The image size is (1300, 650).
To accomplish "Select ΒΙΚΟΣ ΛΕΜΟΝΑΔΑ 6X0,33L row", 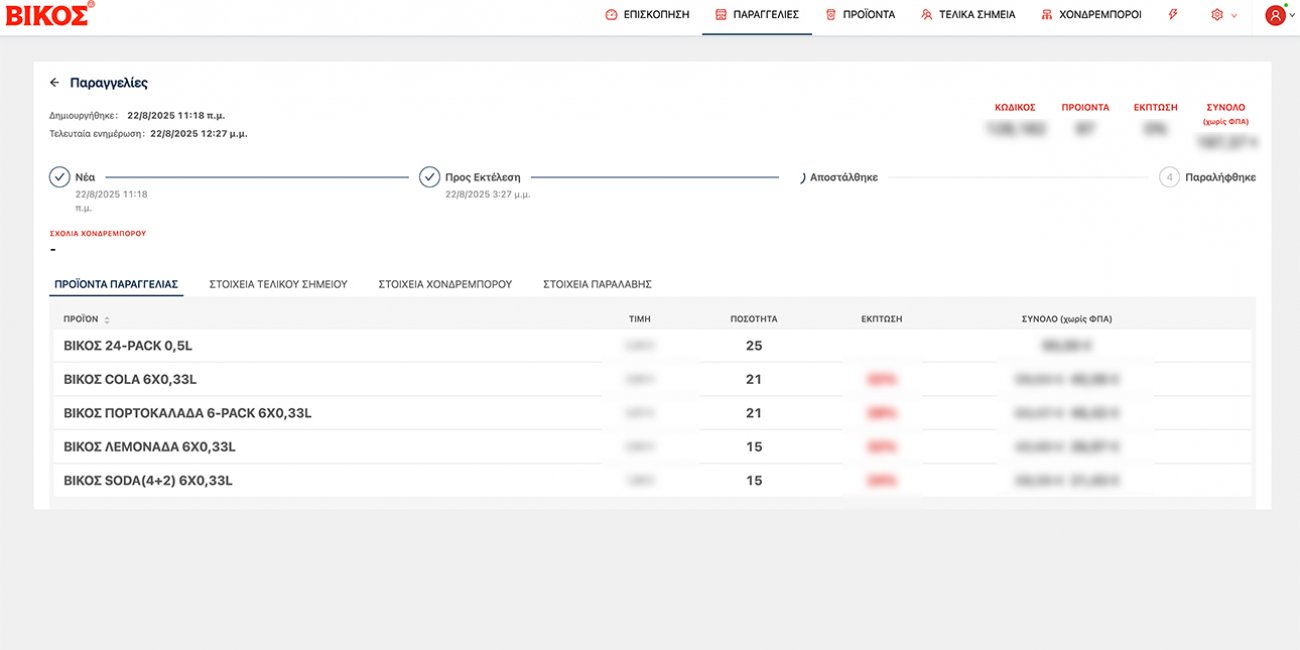I will coord(652,447).
